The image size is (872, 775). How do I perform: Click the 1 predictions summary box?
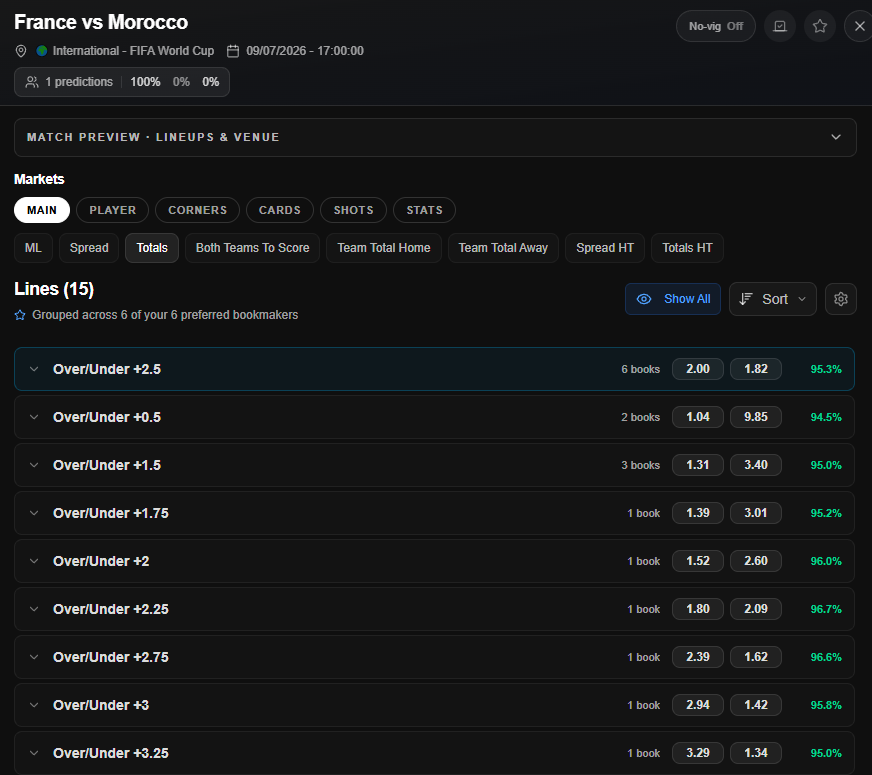click(x=122, y=82)
